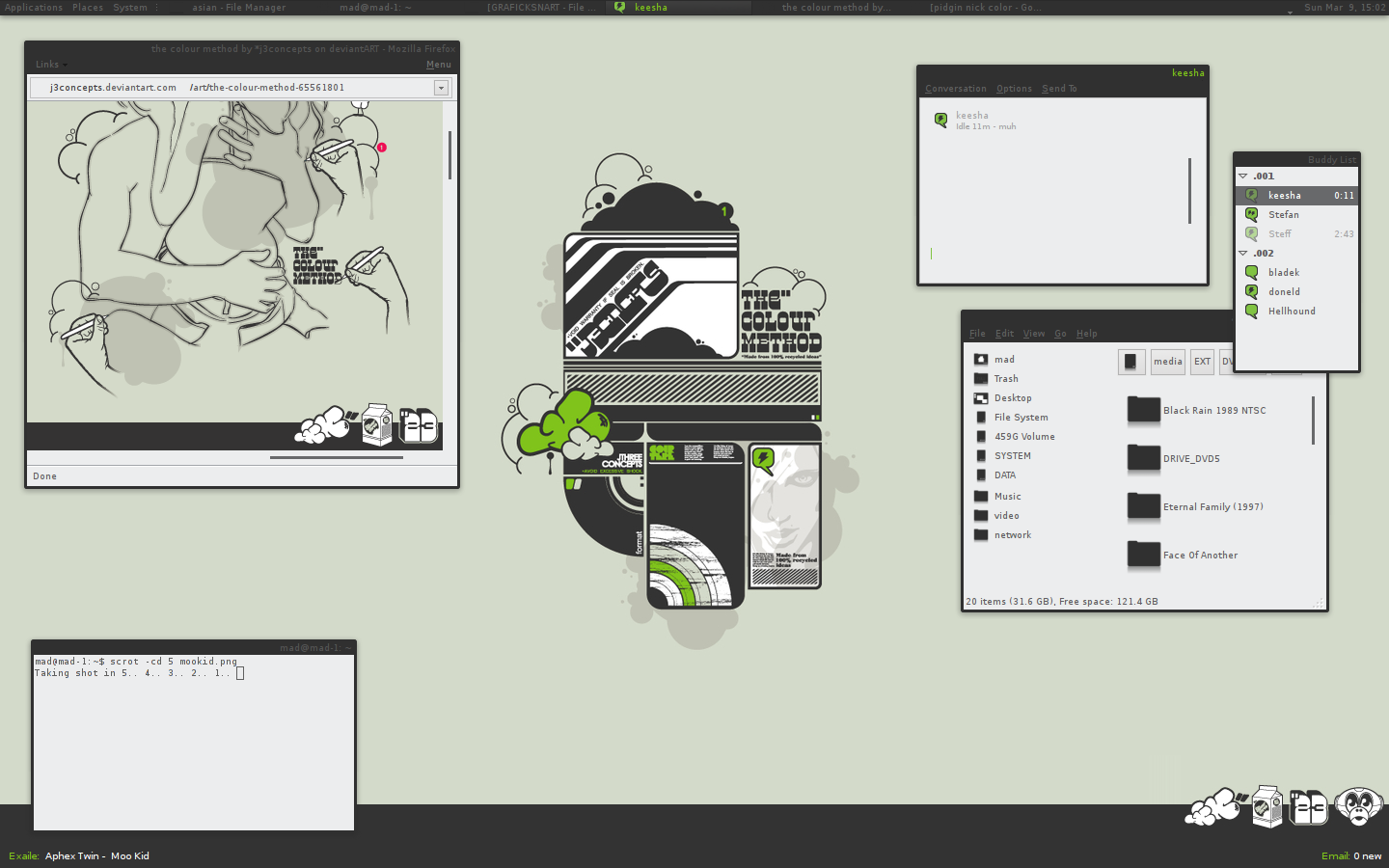Select keesha in the Buddy List

(x=1296, y=196)
